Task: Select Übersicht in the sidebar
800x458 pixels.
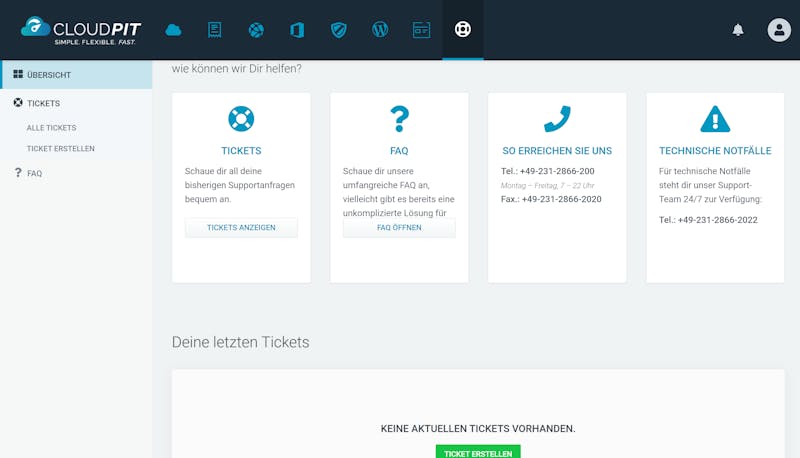Action: [77, 74]
